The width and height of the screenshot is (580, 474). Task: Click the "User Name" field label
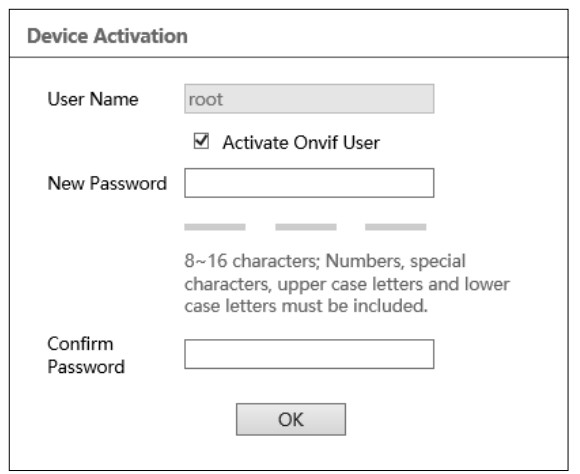[93, 99]
